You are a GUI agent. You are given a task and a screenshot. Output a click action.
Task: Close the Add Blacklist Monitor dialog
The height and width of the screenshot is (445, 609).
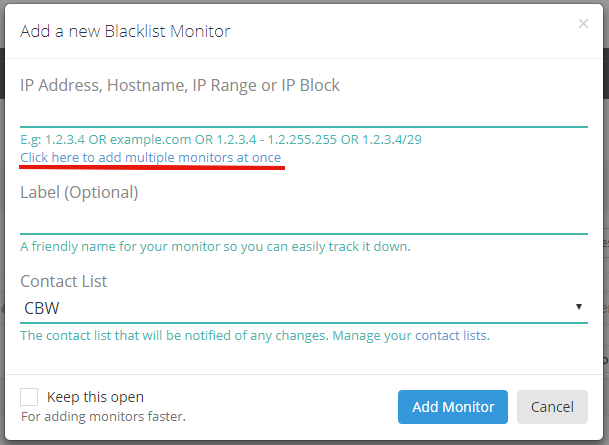coord(583,24)
